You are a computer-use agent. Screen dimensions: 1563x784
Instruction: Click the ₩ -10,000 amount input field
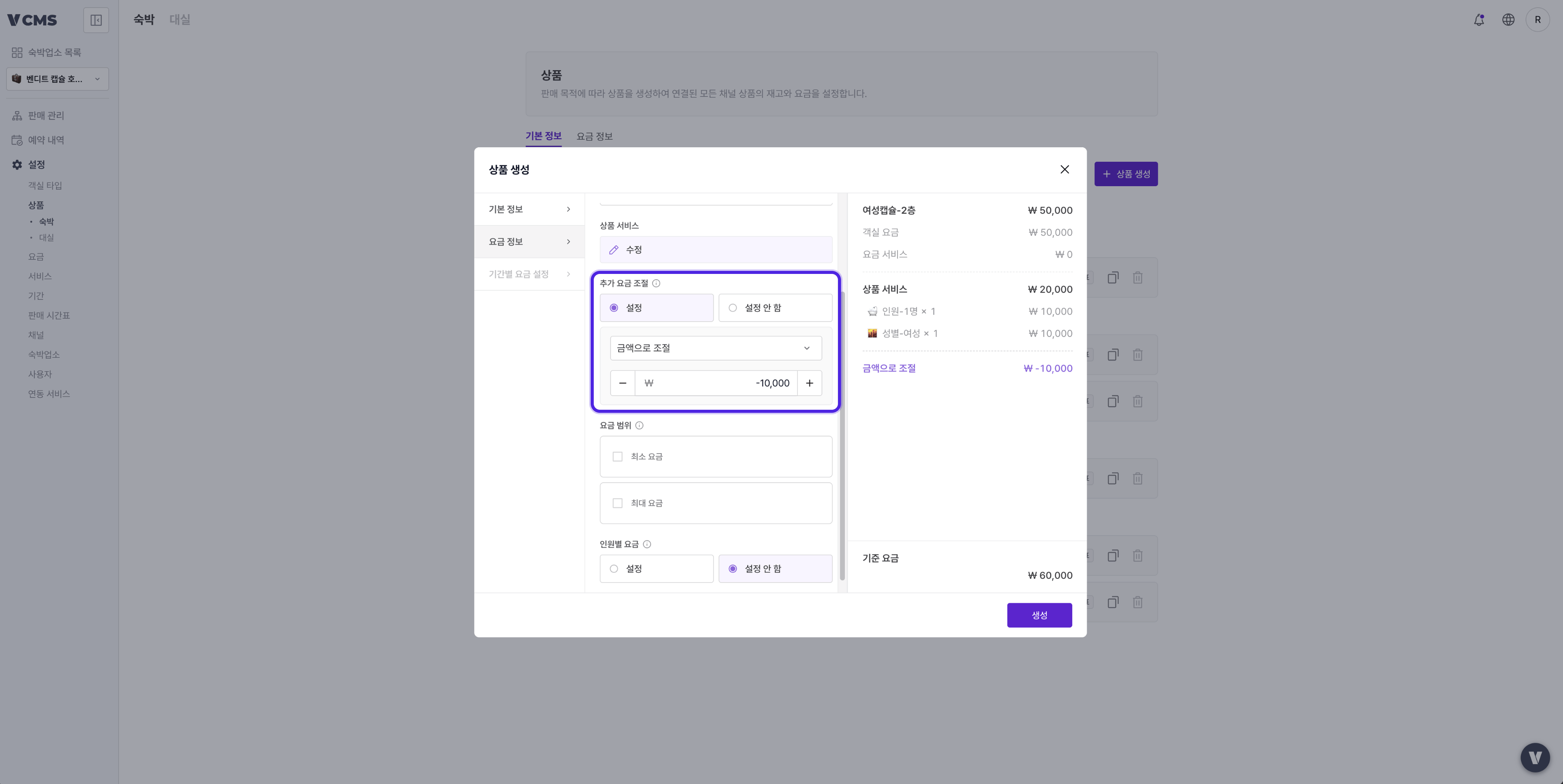[x=716, y=383]
